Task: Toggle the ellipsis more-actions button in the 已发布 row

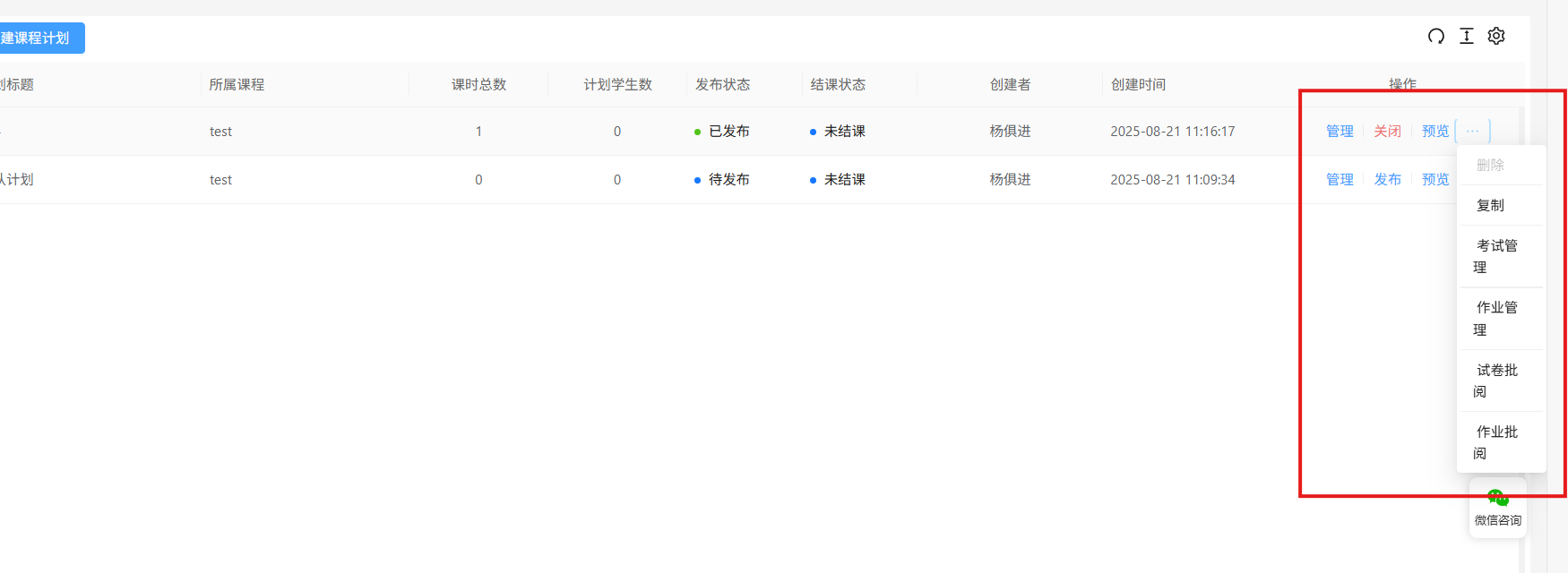Action: (1473, 131)
